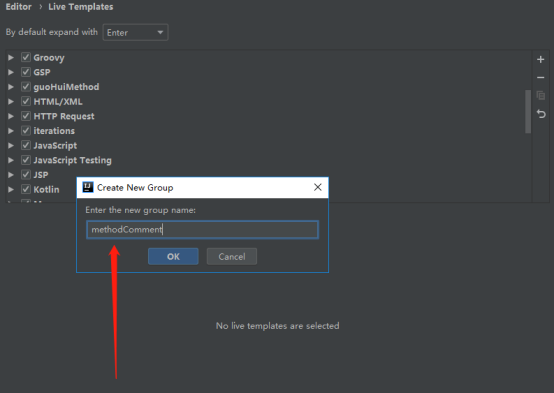Uncheck the Kotlin group checkbox
This screenshot has width=554, height=393.
26,189
